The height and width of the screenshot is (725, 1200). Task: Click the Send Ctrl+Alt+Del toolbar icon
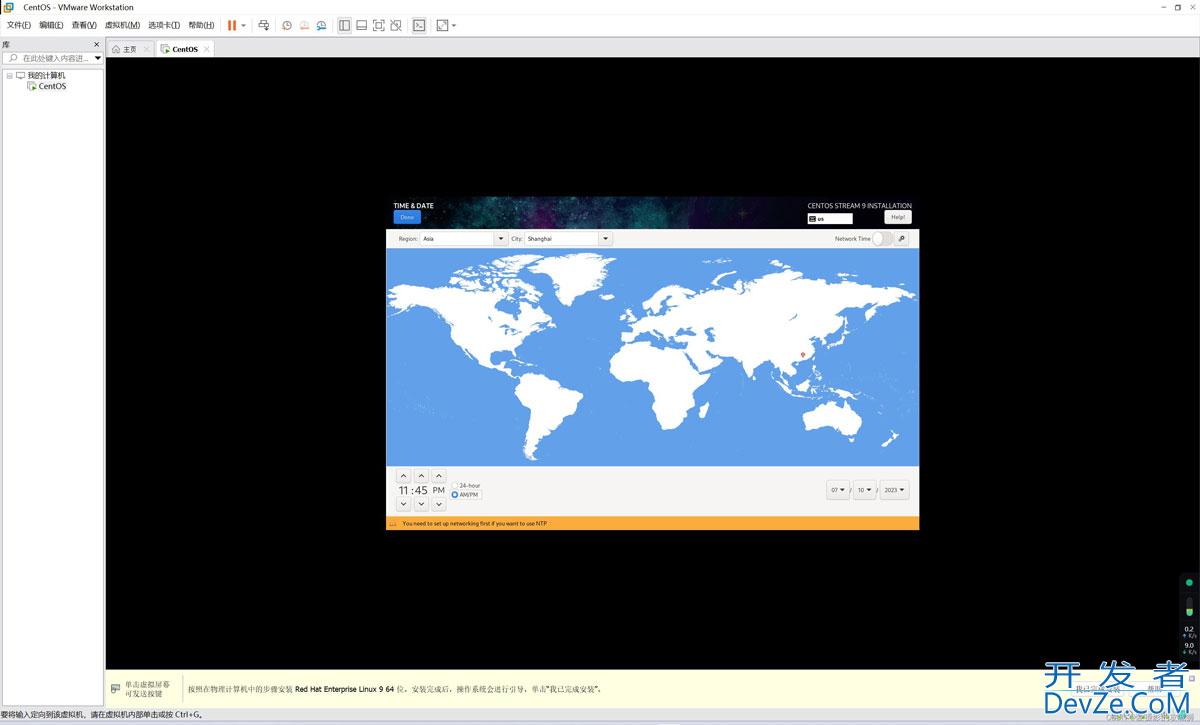tap(263, 25)
